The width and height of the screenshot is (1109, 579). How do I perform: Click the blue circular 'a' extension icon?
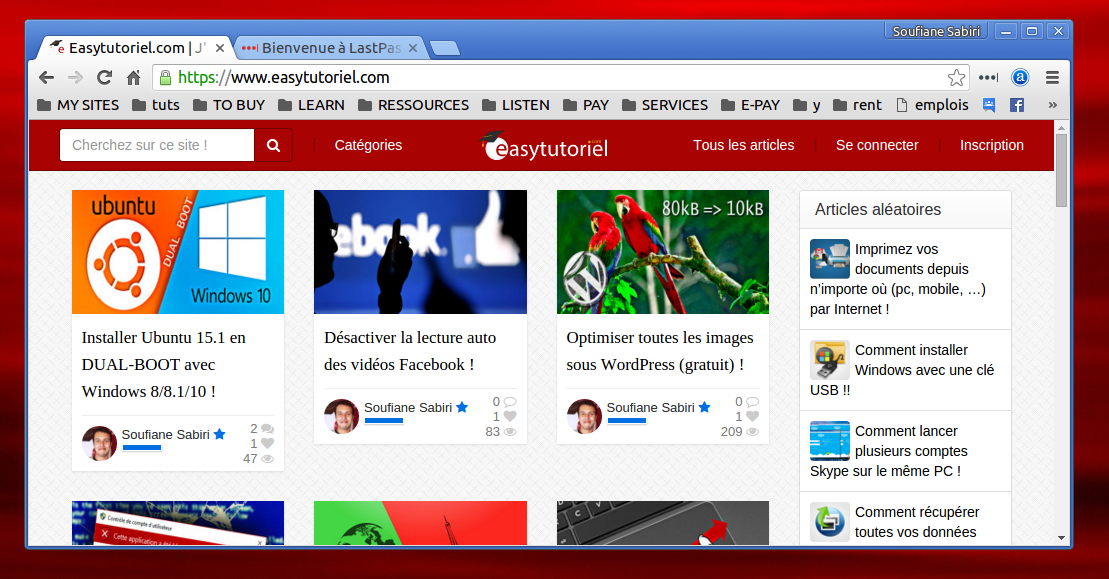(x=1020, y=78)
